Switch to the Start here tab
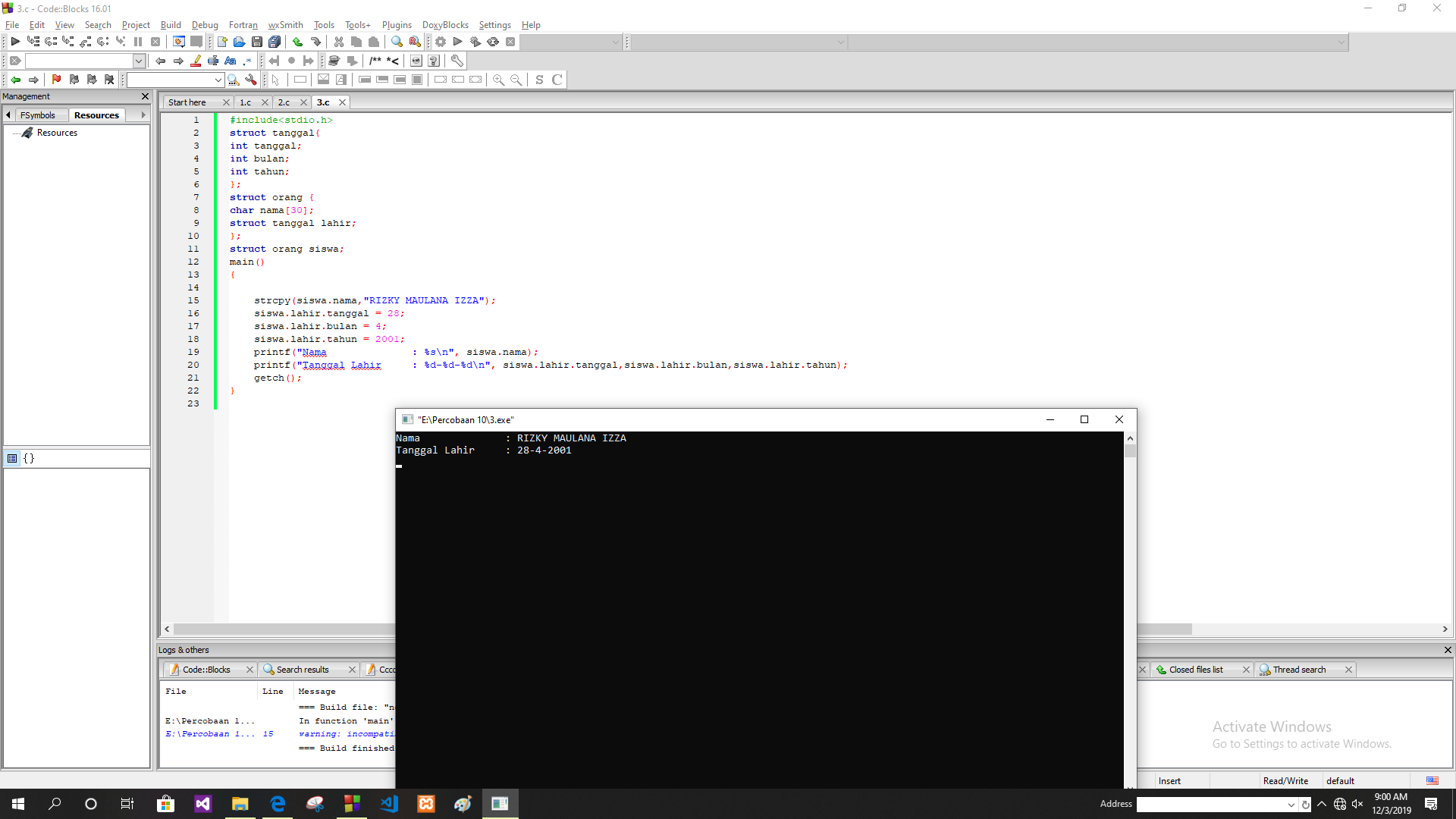This screenshot has height=819, width=1456. click(x=187, y=102)
